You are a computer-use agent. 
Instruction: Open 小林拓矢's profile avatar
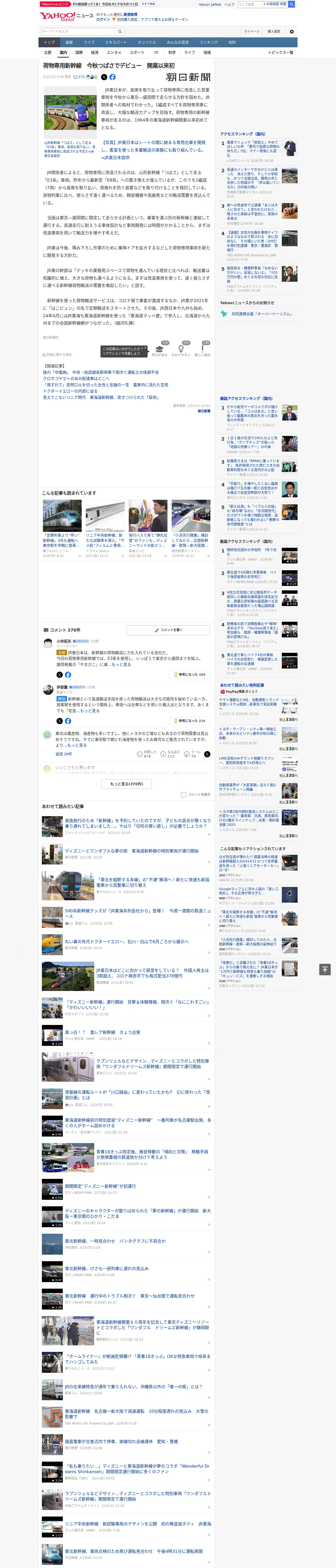(x=48, y=643)
